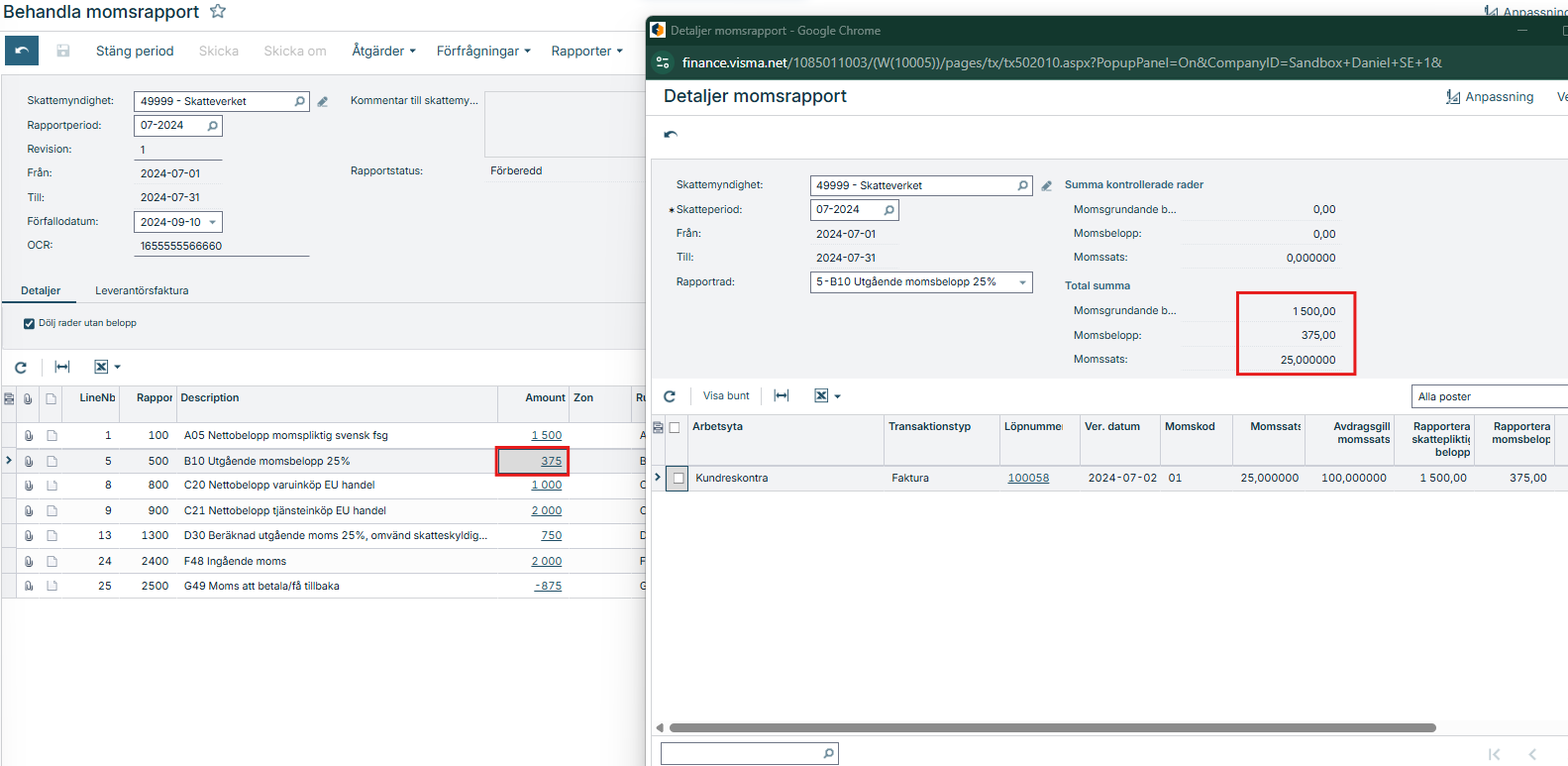Add Behandla momsrapport to favorites star
Viewport: 1568px width, 766px height.
(218, 12)
